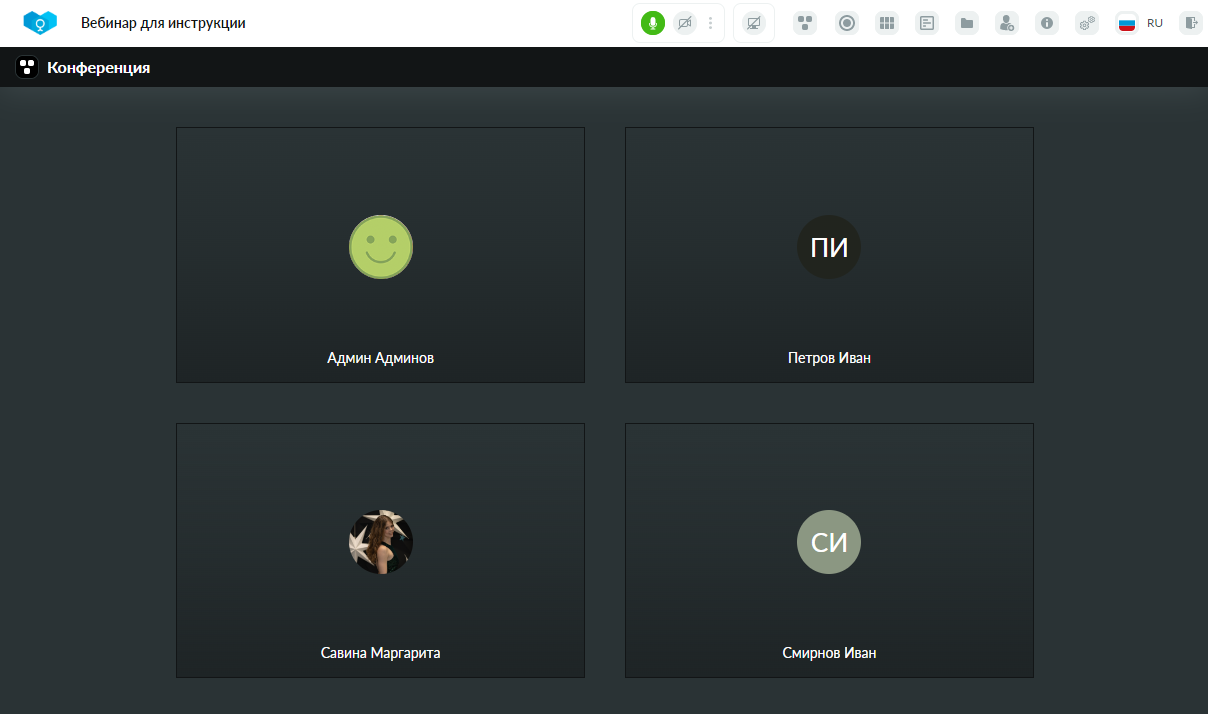
Task: Start screen sharing from the toolbar
Action: (754, 23)
